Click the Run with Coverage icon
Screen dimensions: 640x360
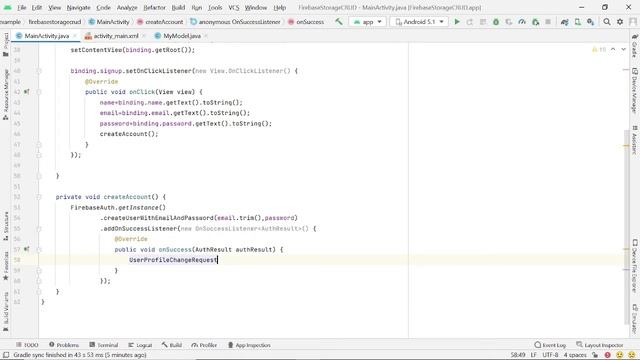pos(509,22)
